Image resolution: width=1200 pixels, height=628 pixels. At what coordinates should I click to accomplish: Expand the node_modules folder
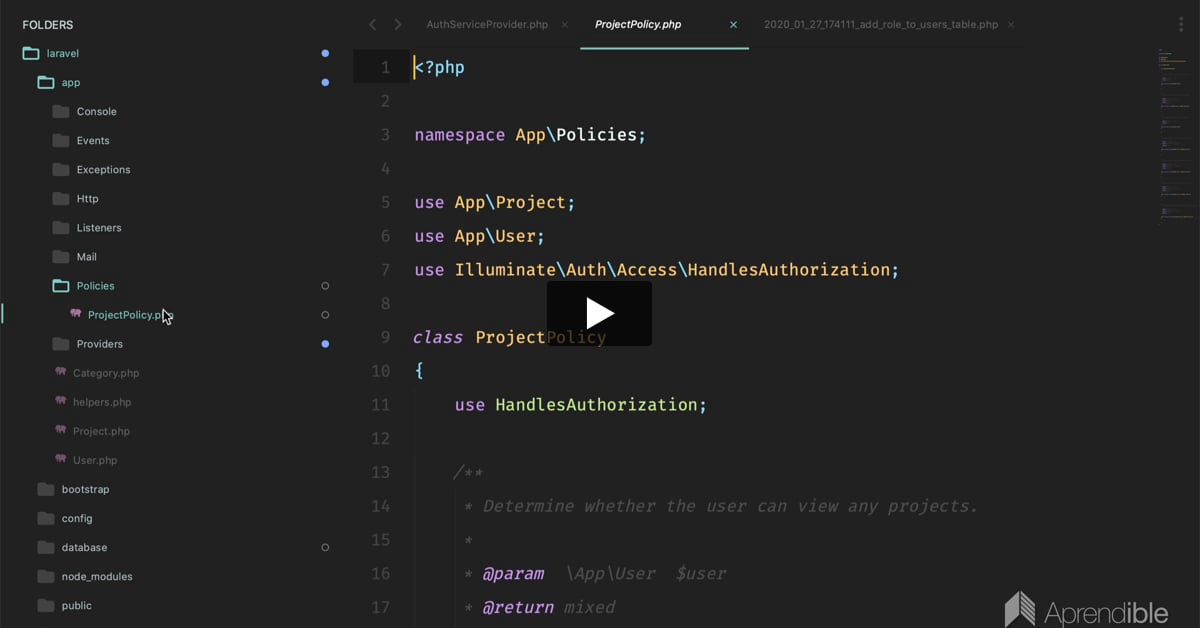[x=97, y=575]
